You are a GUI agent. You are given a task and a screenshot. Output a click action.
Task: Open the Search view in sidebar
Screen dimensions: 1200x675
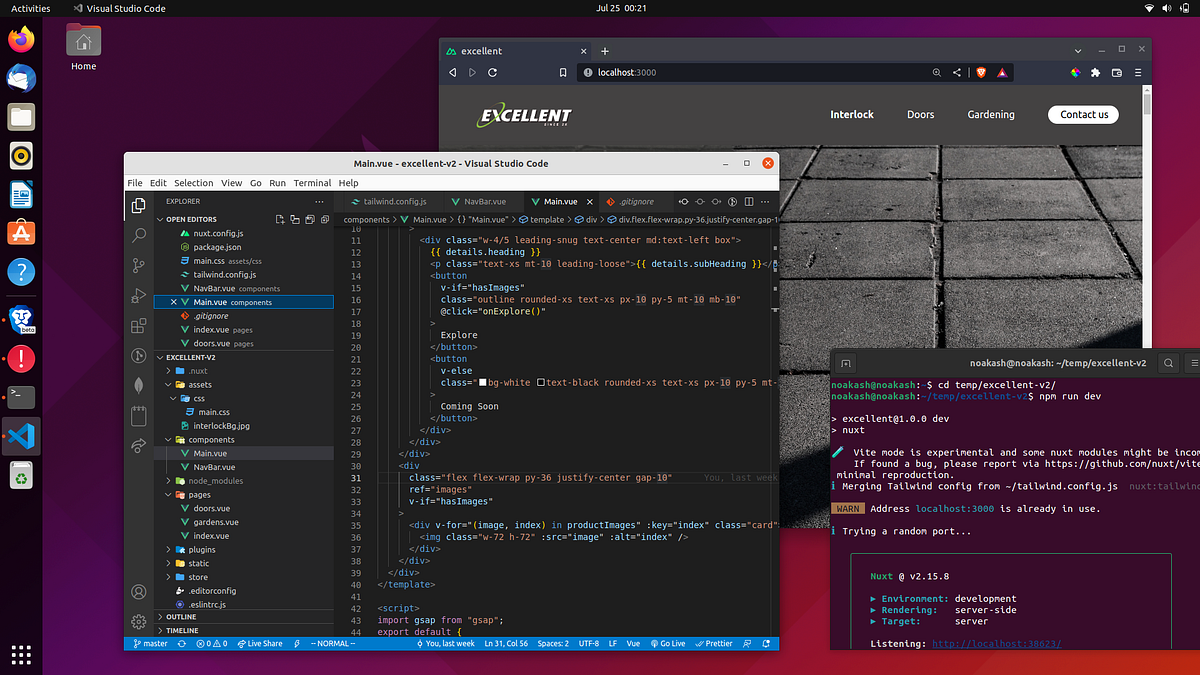click(138, 236)
